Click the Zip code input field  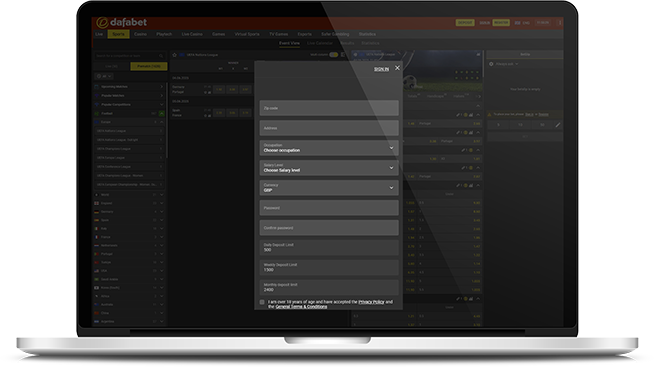[329, 108]
